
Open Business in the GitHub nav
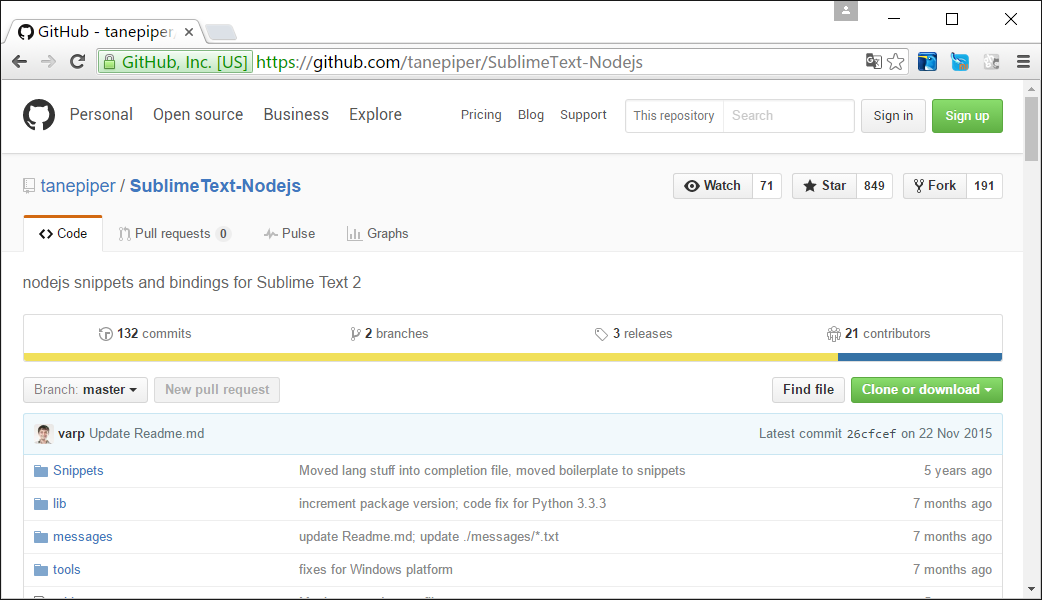click(x=296, y=114)
